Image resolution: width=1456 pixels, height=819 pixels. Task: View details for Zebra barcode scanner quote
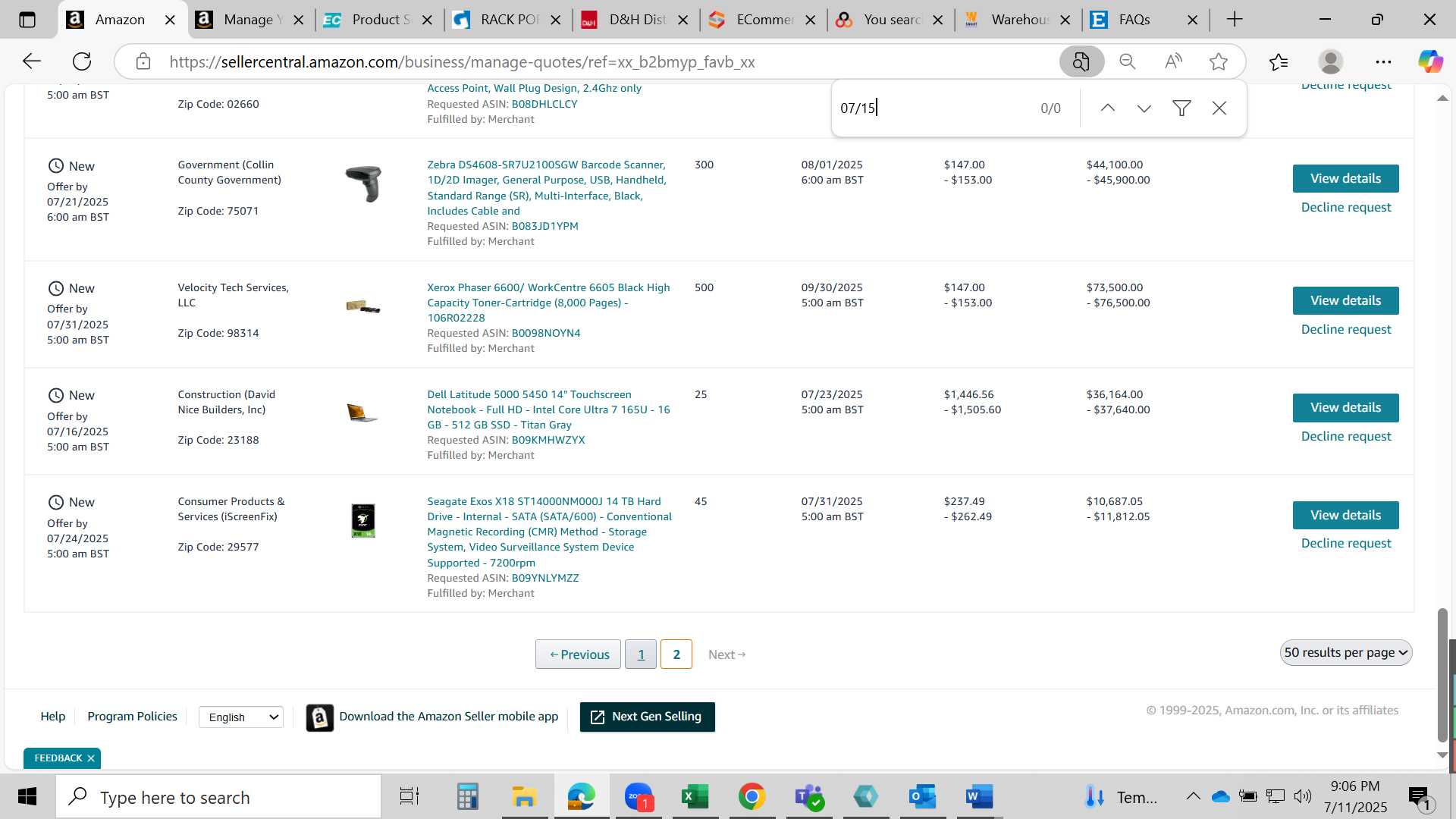tap(1345, 178)
